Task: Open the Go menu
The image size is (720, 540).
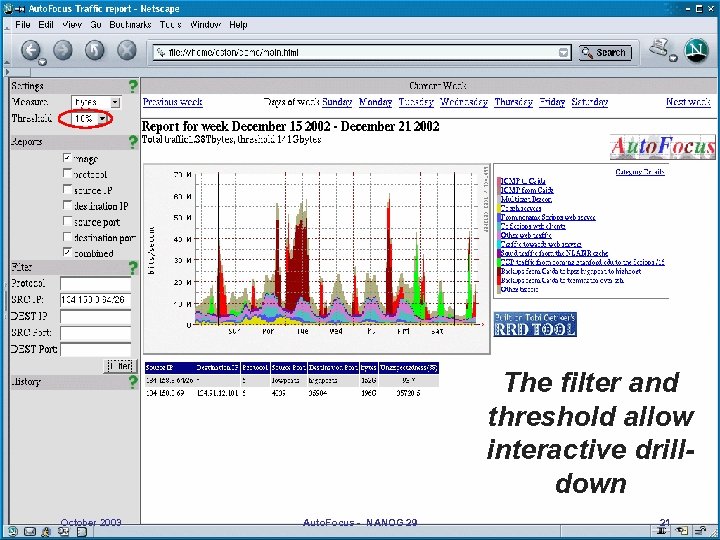Action: 96,25
